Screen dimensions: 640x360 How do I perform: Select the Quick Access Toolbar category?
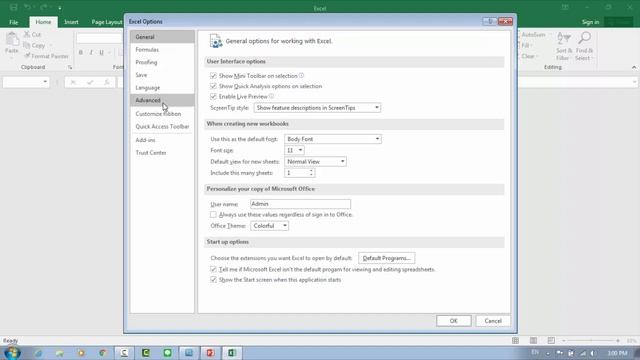(162, 127)
